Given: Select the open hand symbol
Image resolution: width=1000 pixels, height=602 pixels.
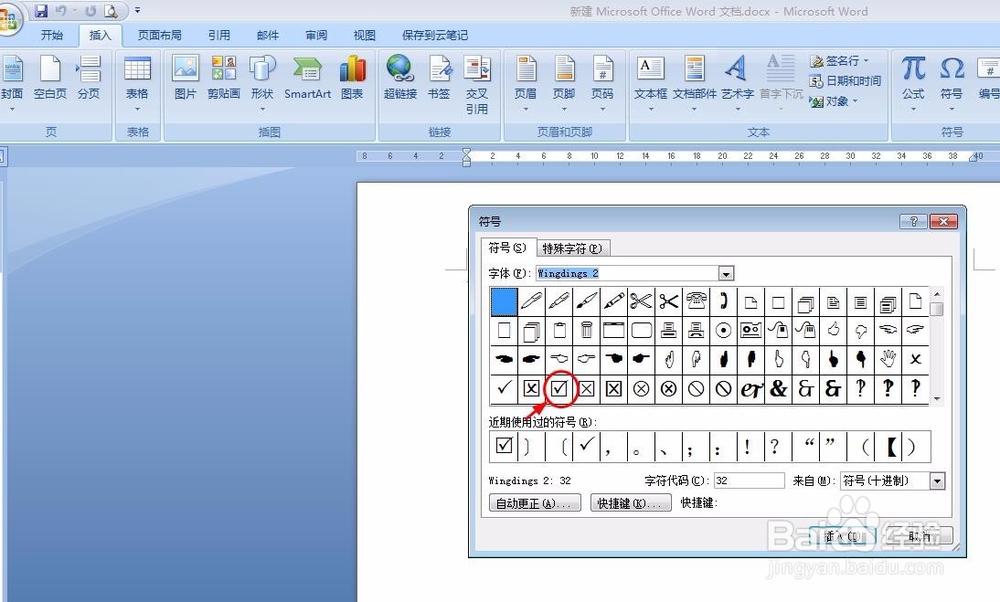Looking at the screenshot, I should pyautogui.click(x=888, y=359).
